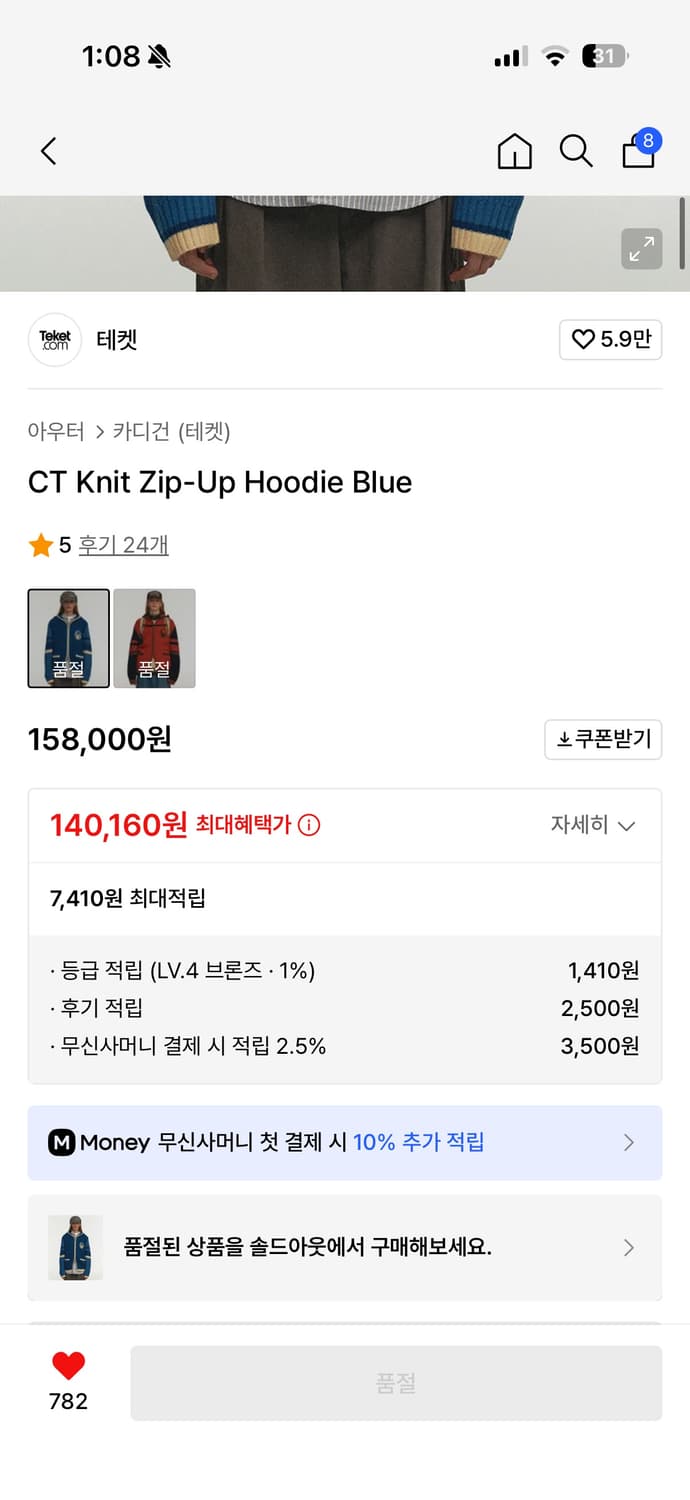Screen dimensions: 690x1500
Task: Tap the 쿠폰받기 coupon button
Action: point(603,740)
